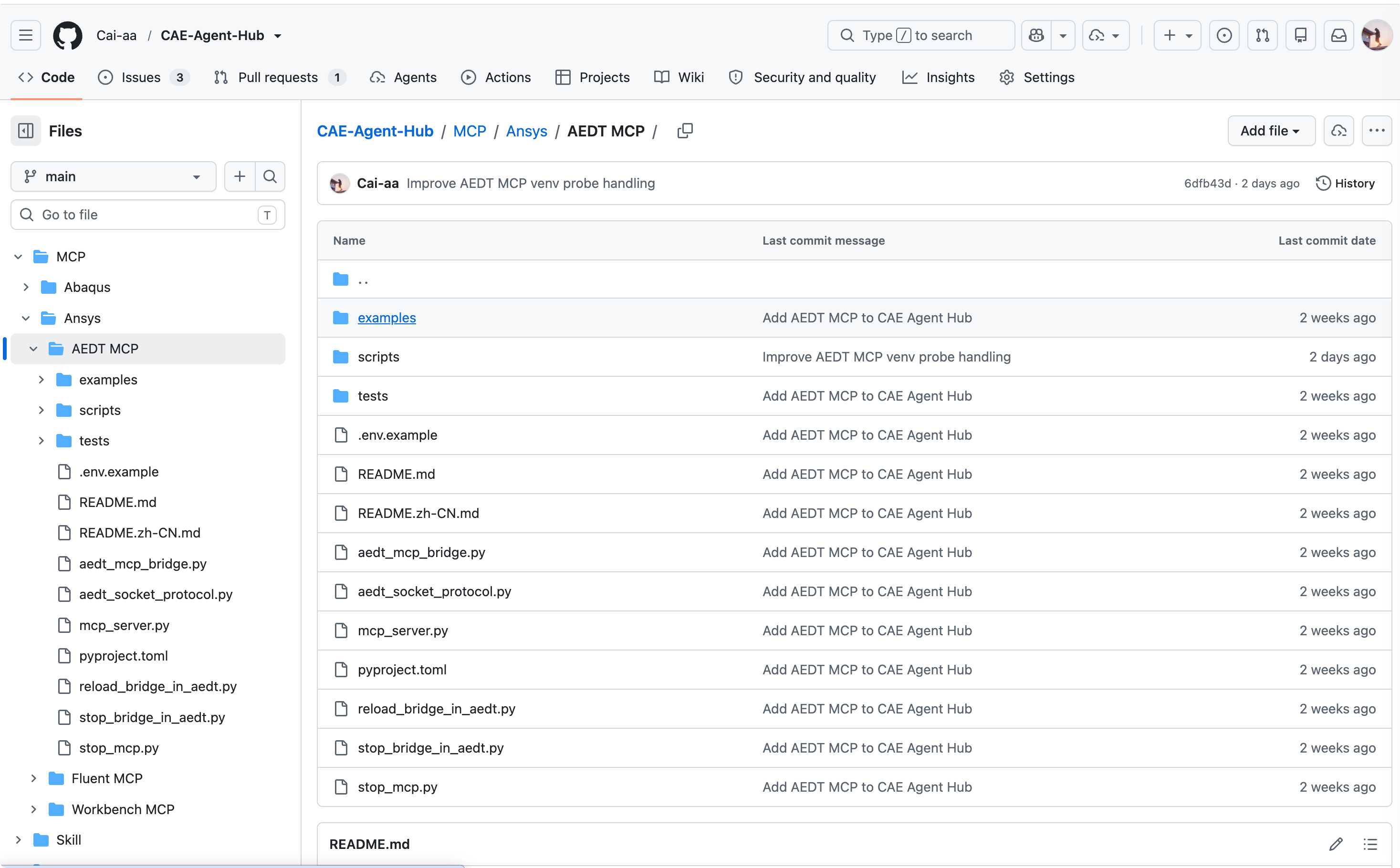The height and width of the screenshot is (868, 1400).
Task: Open the repository Settings tab
Action: (x=1037, y=77)
